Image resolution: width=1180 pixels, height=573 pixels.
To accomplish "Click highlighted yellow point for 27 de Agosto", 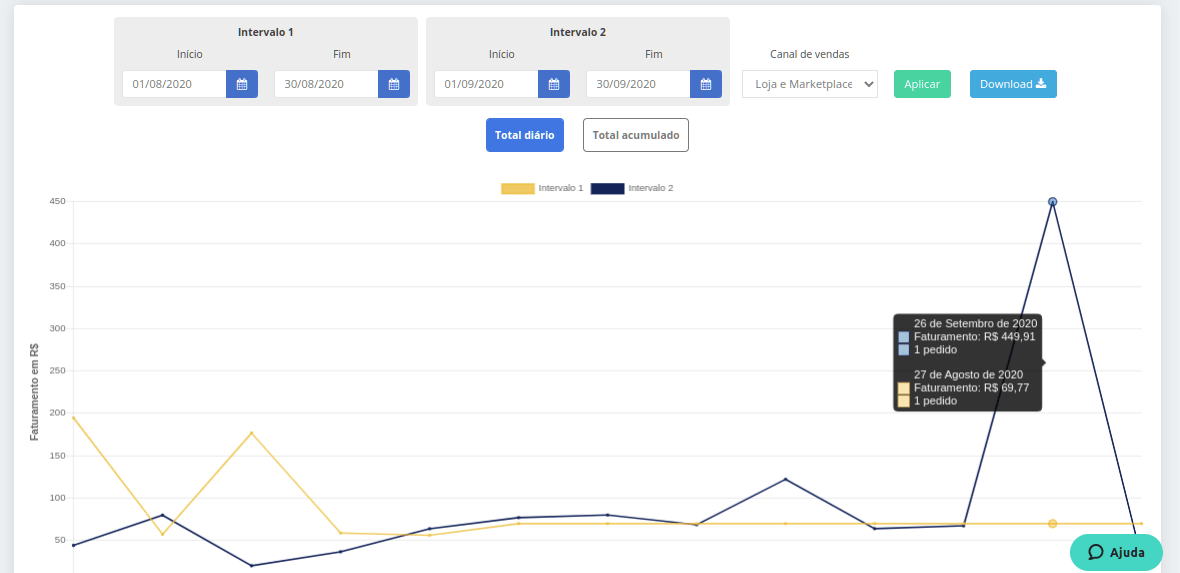I will (x=1053, y=524).
